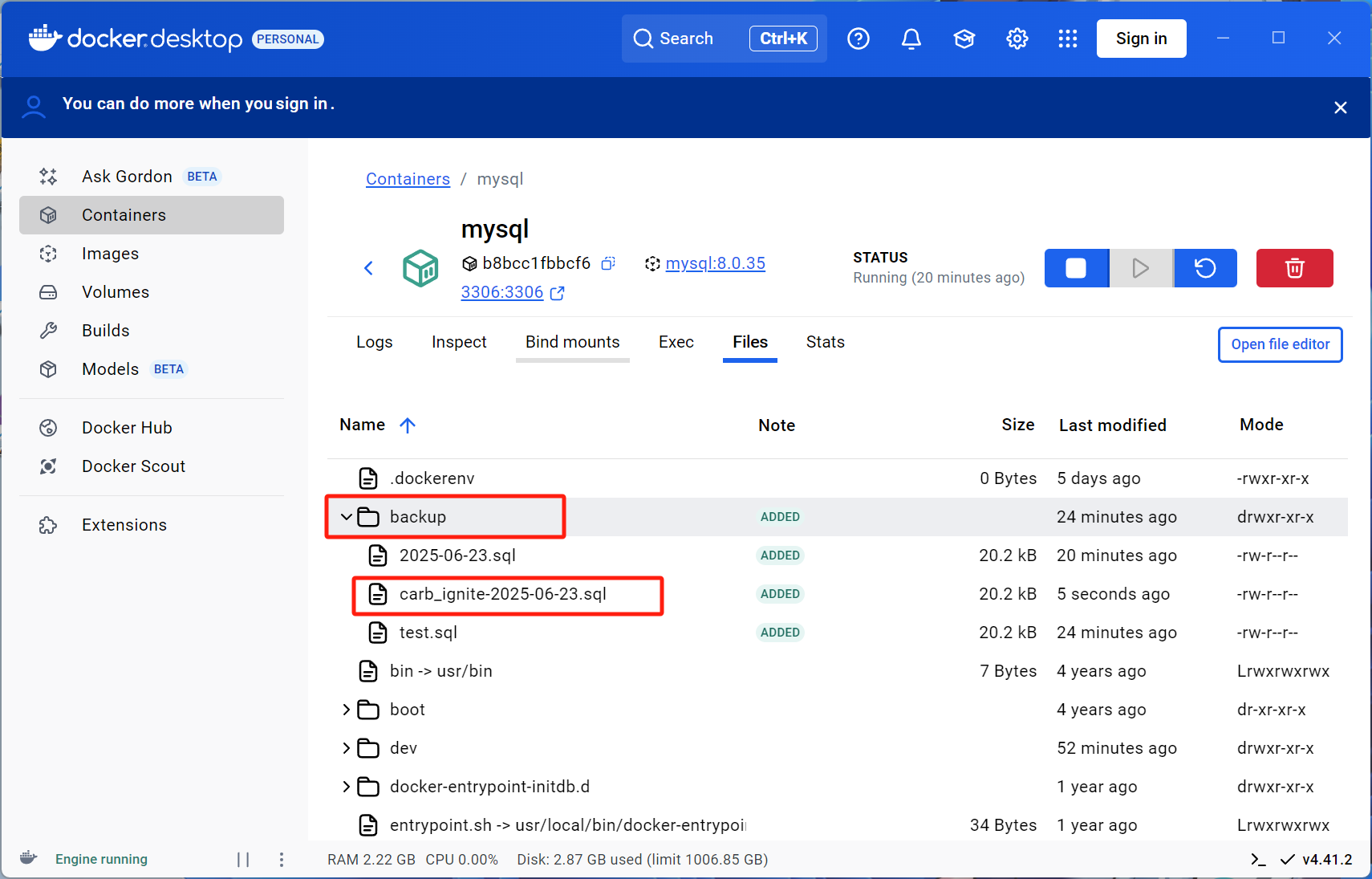Viewport: 1372px width, 879px height.
Task: Restart the mysql container
Action: click(x=1205, y=268)
